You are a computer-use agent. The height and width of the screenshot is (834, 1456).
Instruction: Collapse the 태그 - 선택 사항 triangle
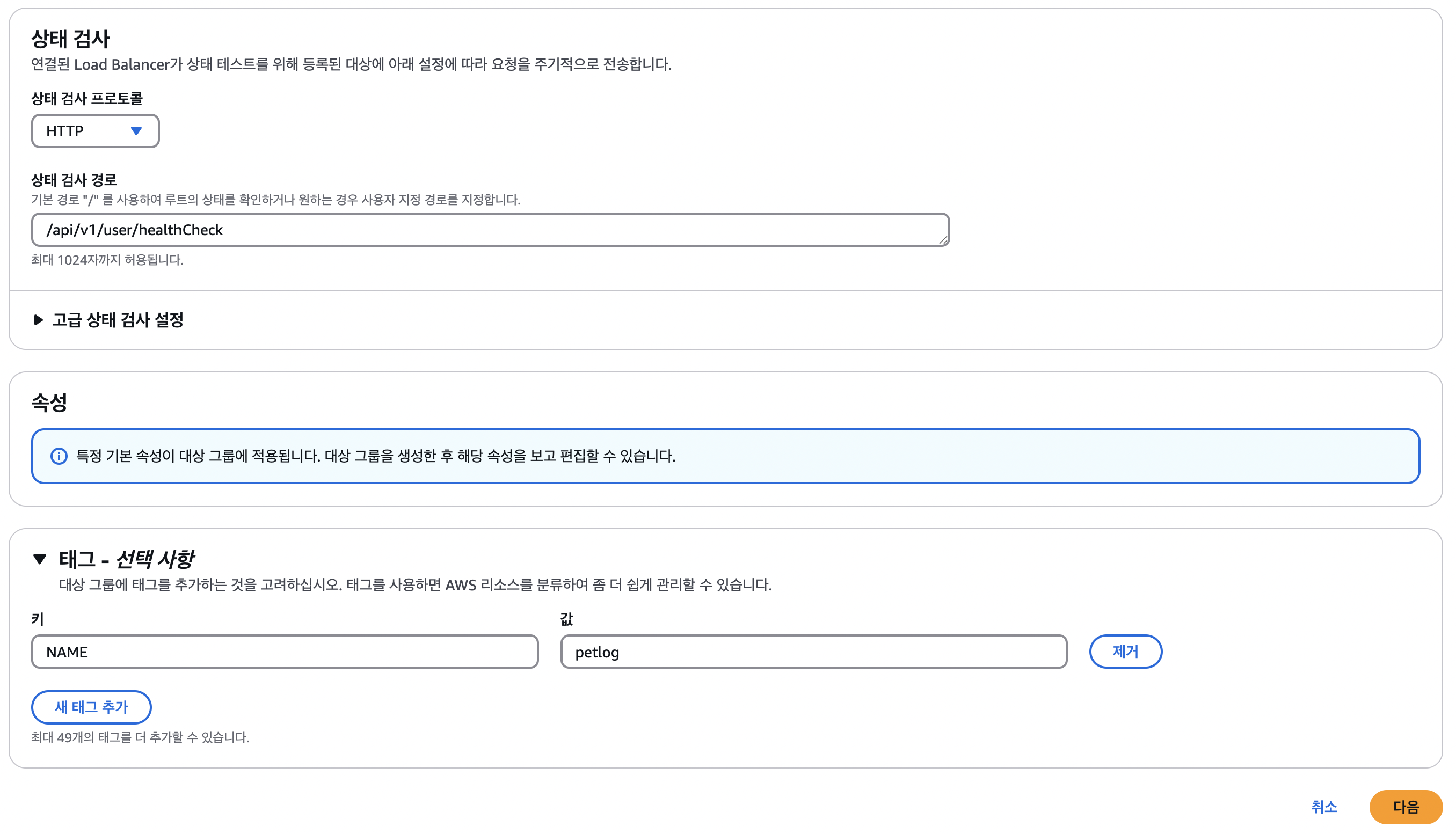(40, 559)
